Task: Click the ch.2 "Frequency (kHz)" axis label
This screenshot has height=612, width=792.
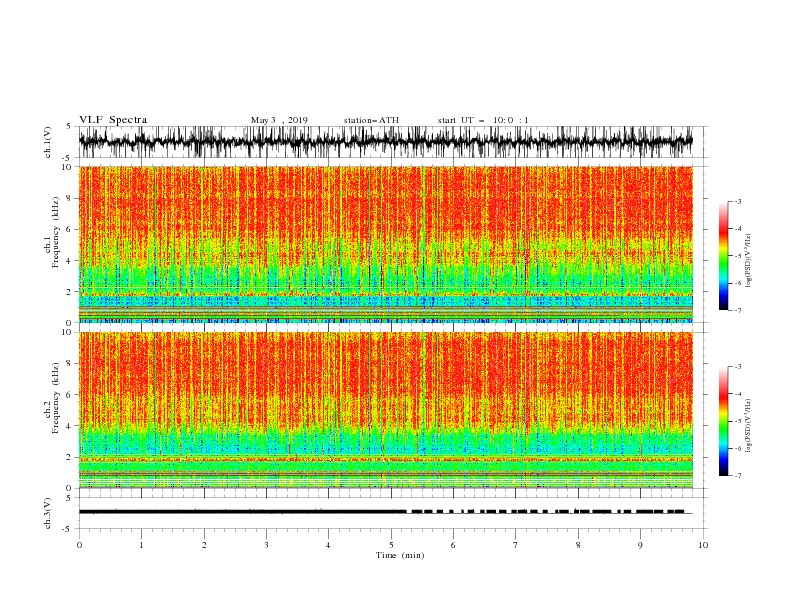Action: [x=56, y=398]
